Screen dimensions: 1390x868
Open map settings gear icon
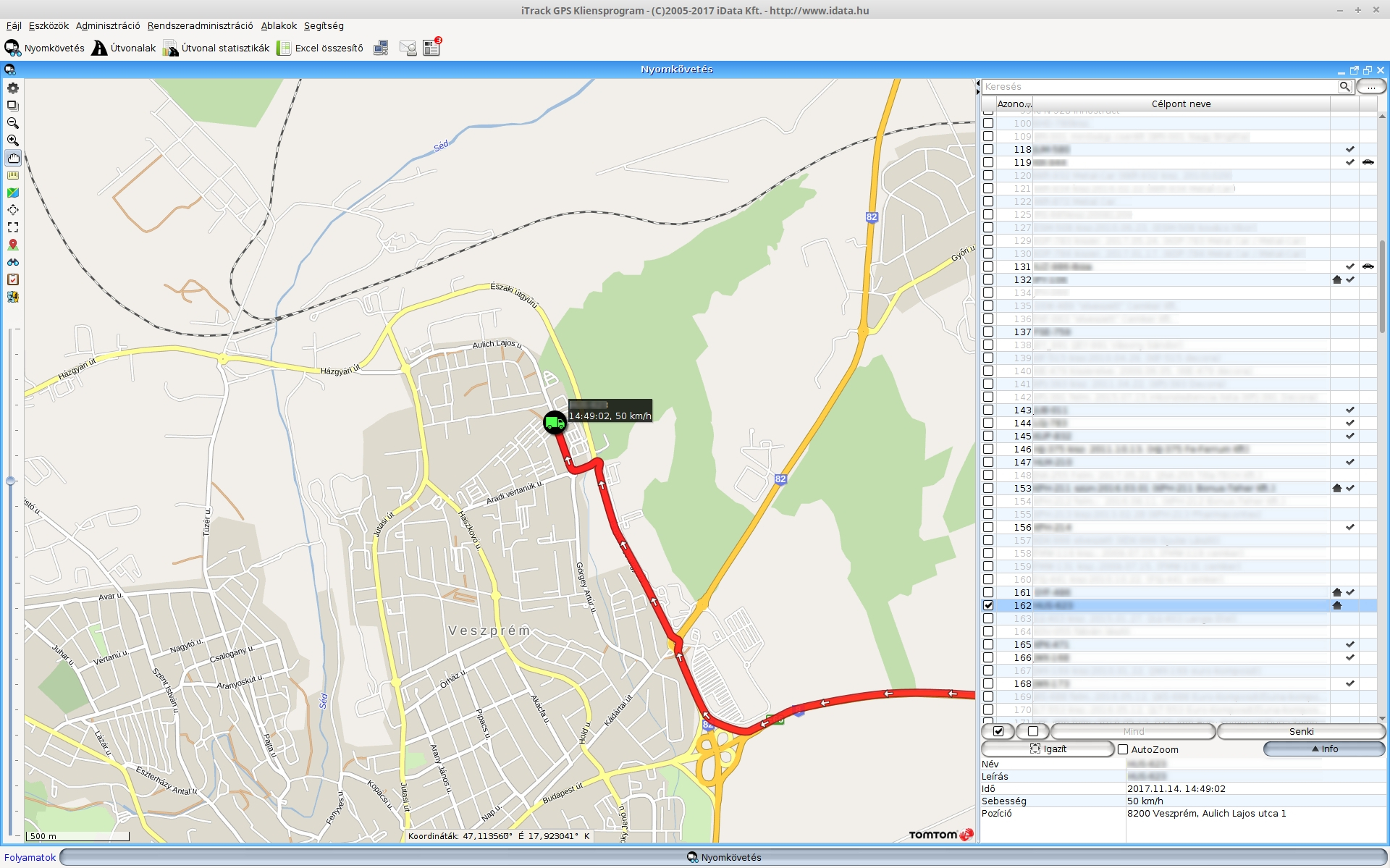click(13, 88)
